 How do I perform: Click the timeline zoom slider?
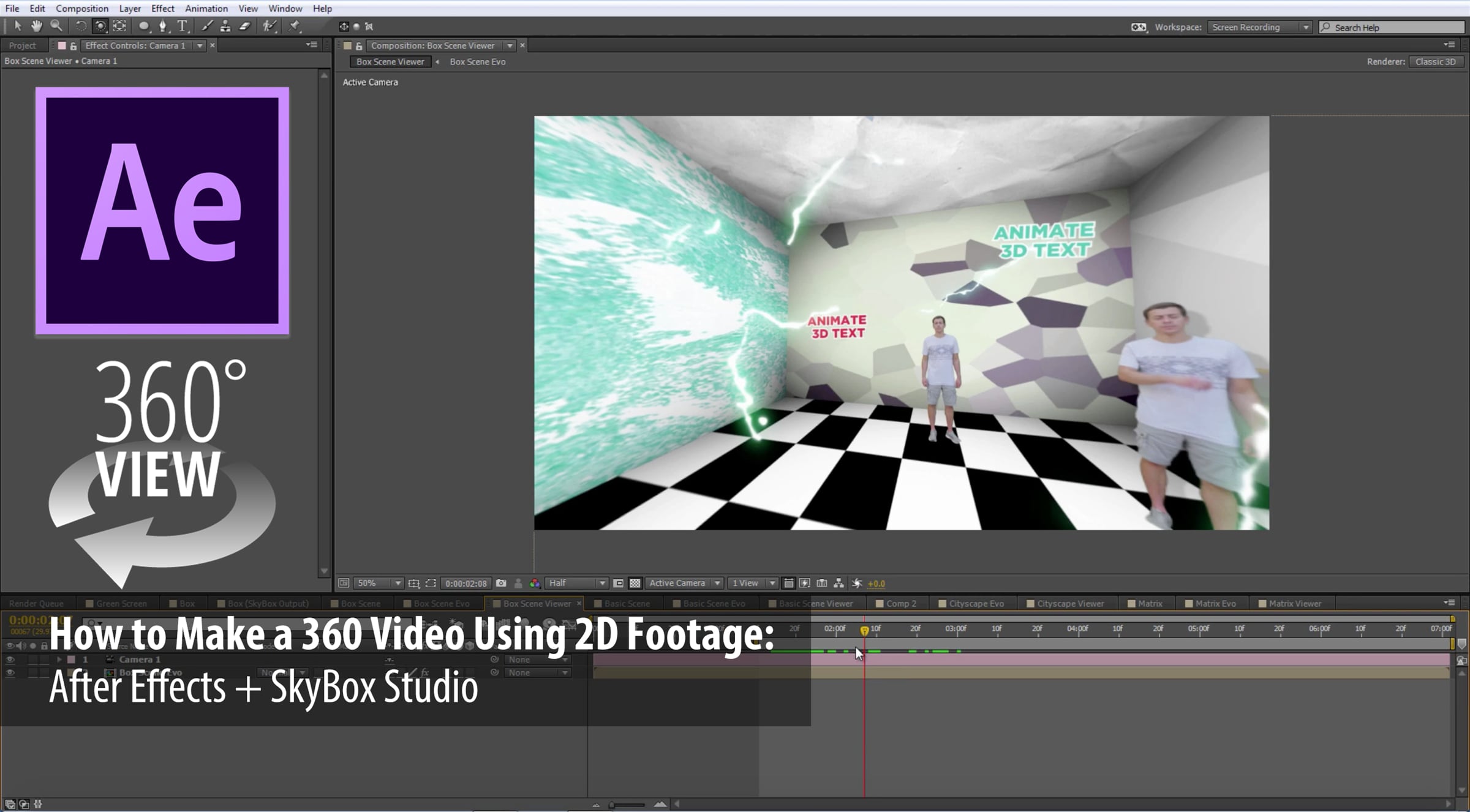(628, 805)
